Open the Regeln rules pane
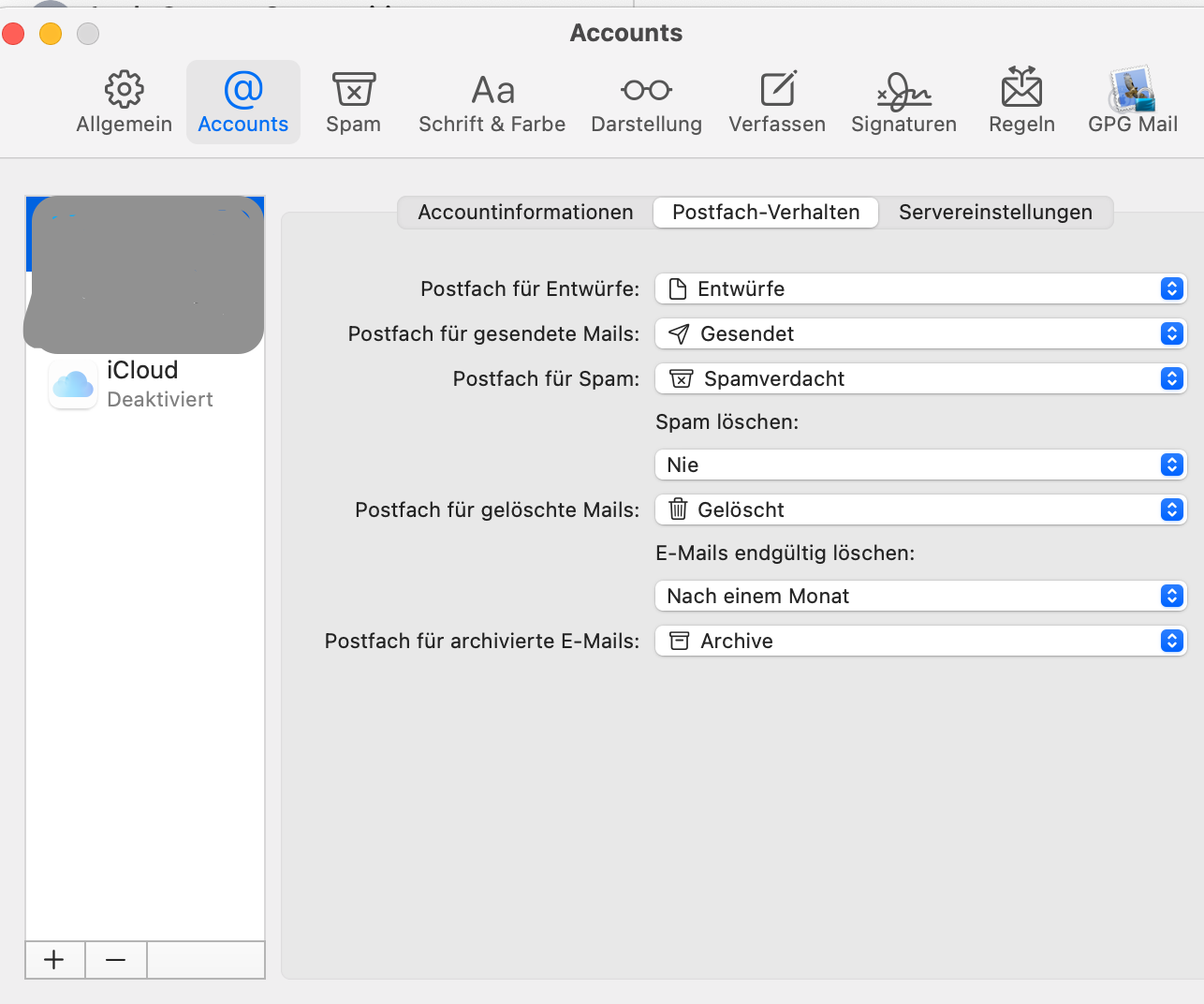 click(x=1021, y=102)
